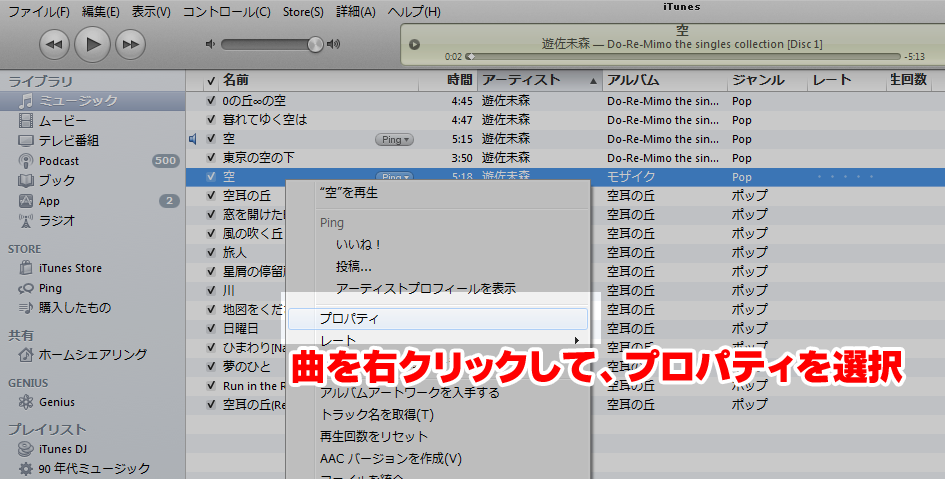
Task: Click the previous track rewind button
Action: (54, 44)
